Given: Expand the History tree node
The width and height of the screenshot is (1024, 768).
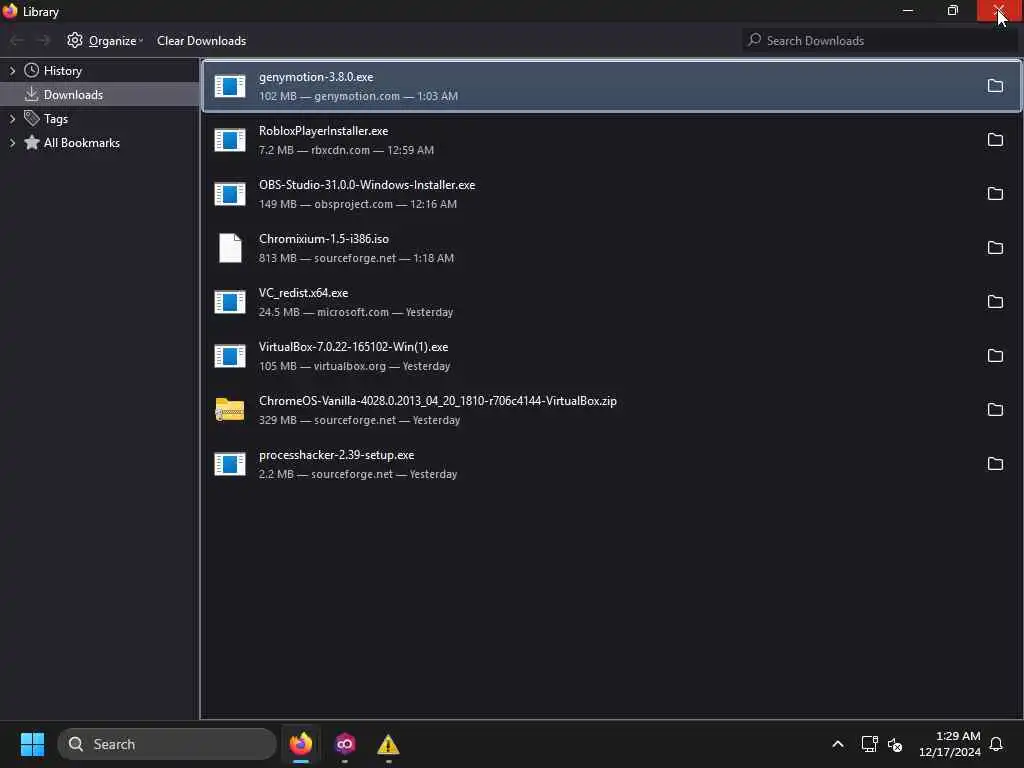Looking at the screenshot, I should [x=12, y=71].
